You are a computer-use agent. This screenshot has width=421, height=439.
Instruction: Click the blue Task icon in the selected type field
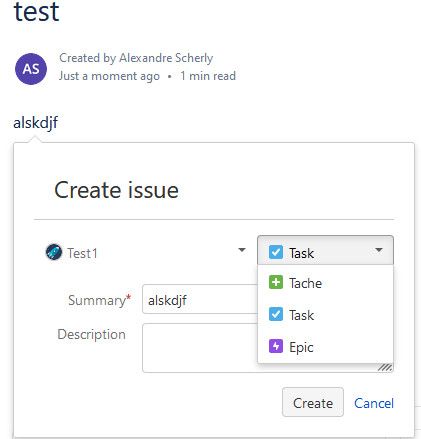(276, 252)
